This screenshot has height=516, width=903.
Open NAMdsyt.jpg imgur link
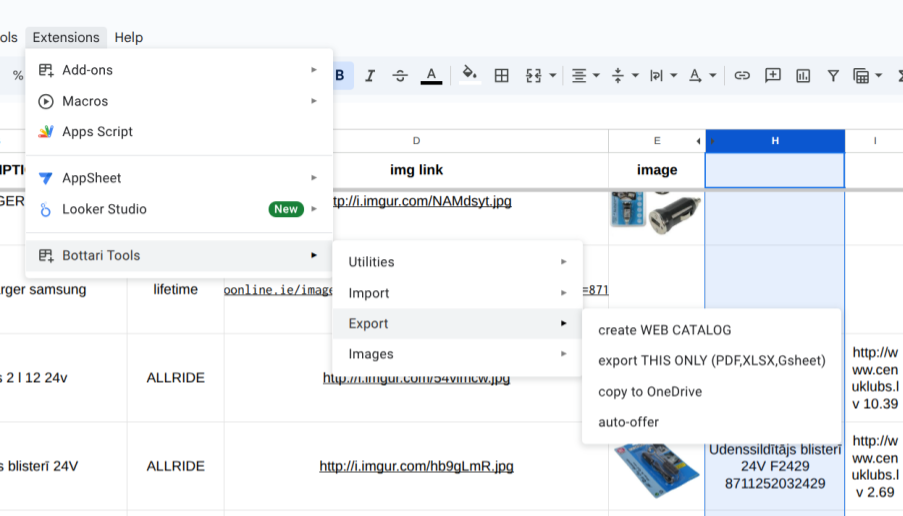422,201
